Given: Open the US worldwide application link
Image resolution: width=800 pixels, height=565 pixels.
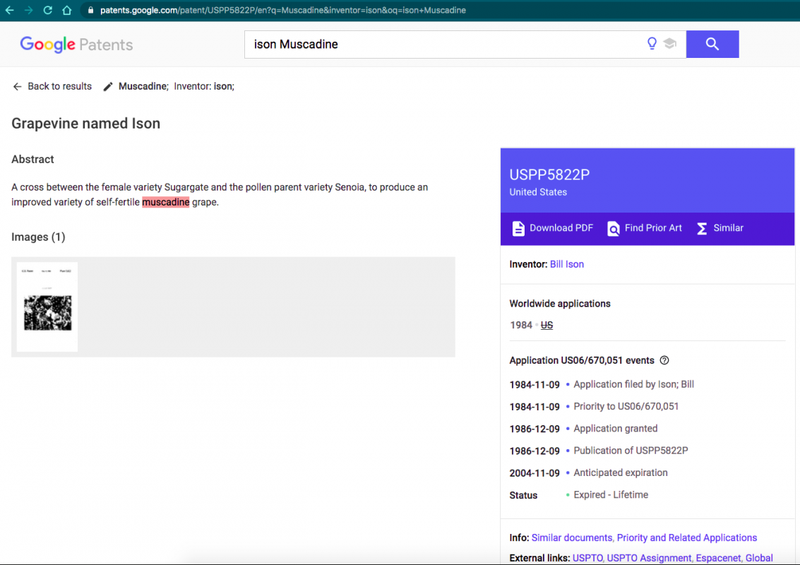Looking at the screenshot, I should coord(546,325).
